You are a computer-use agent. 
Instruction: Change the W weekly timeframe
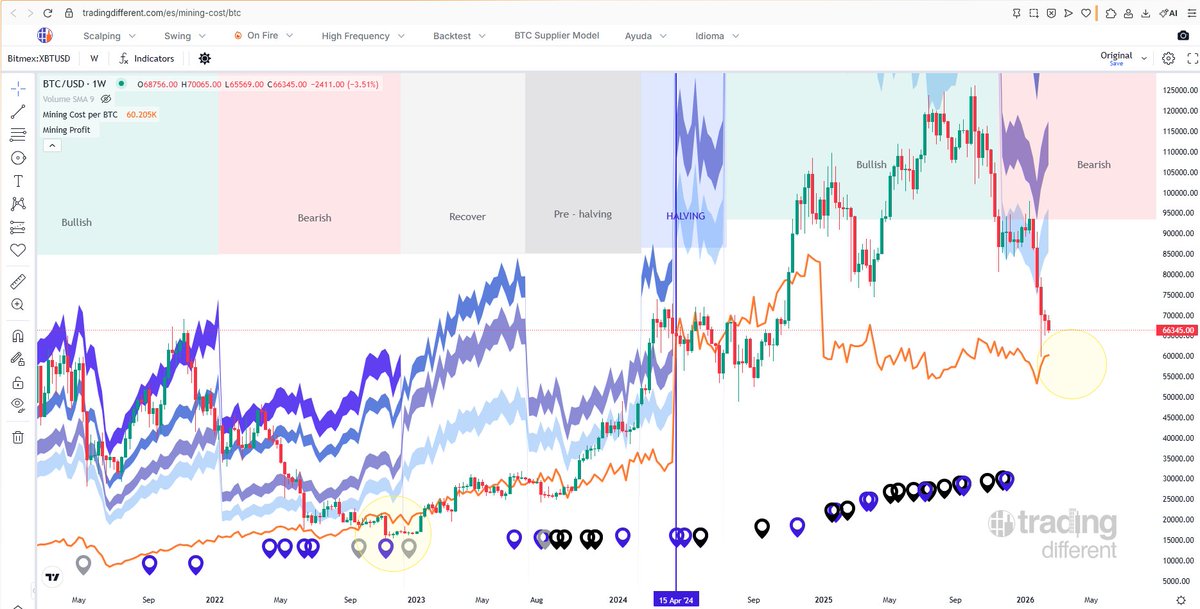(94, 59)
